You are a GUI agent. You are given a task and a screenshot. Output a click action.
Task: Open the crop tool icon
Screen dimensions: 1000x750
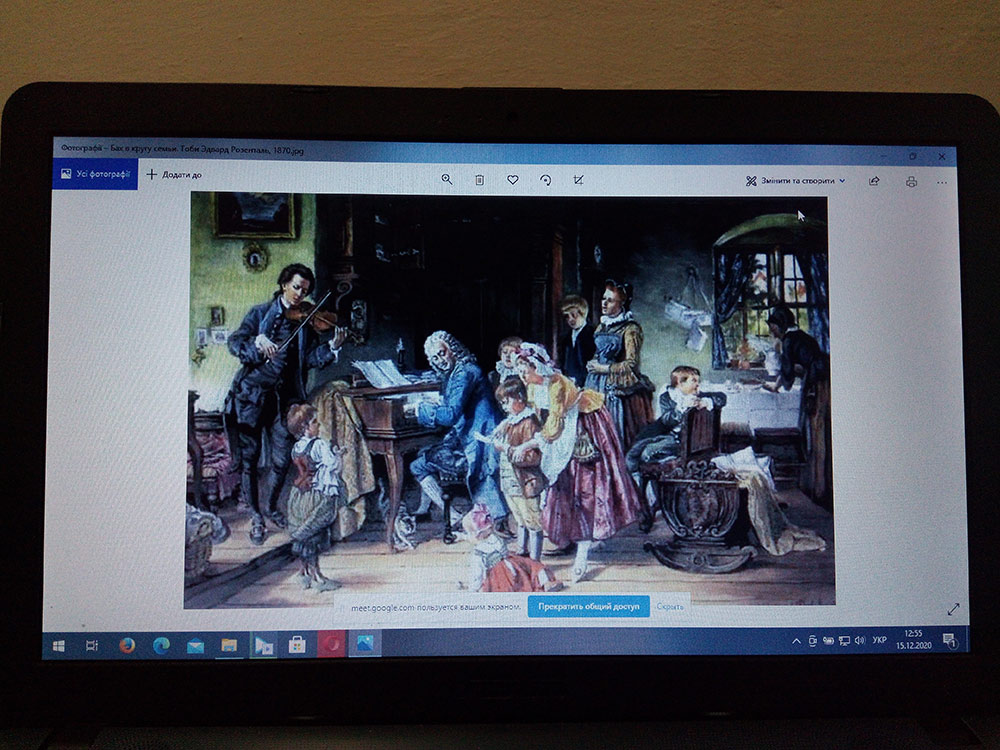pyautogui.click(x=578, y=180)
